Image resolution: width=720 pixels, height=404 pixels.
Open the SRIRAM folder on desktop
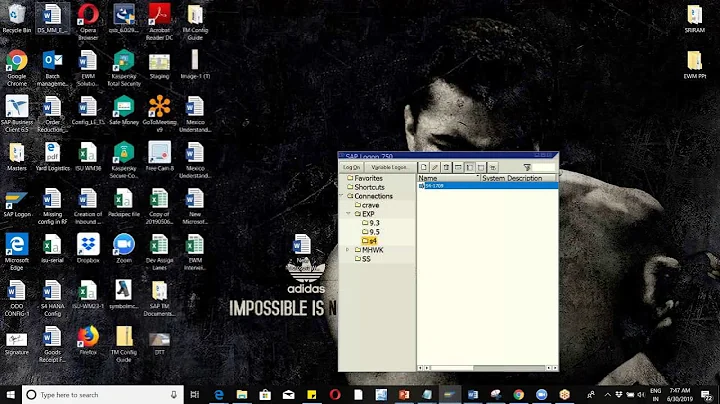(x=694, y=19)
